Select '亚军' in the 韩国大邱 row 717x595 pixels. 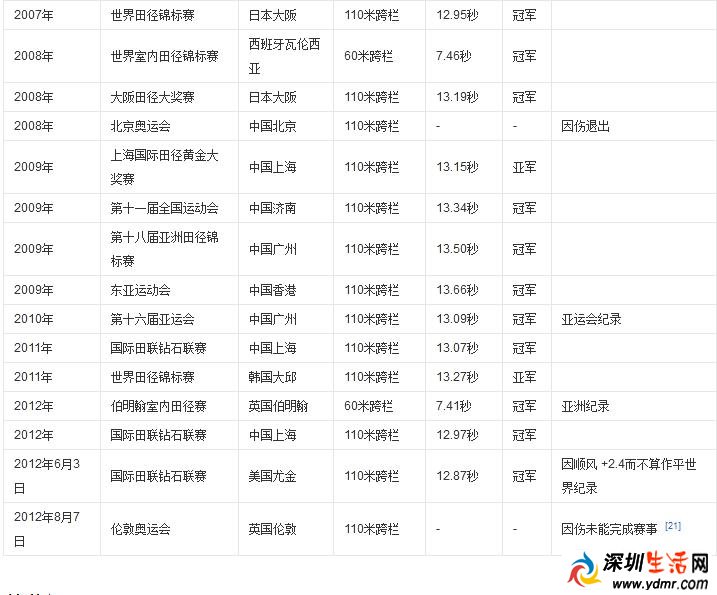[524, 377]
